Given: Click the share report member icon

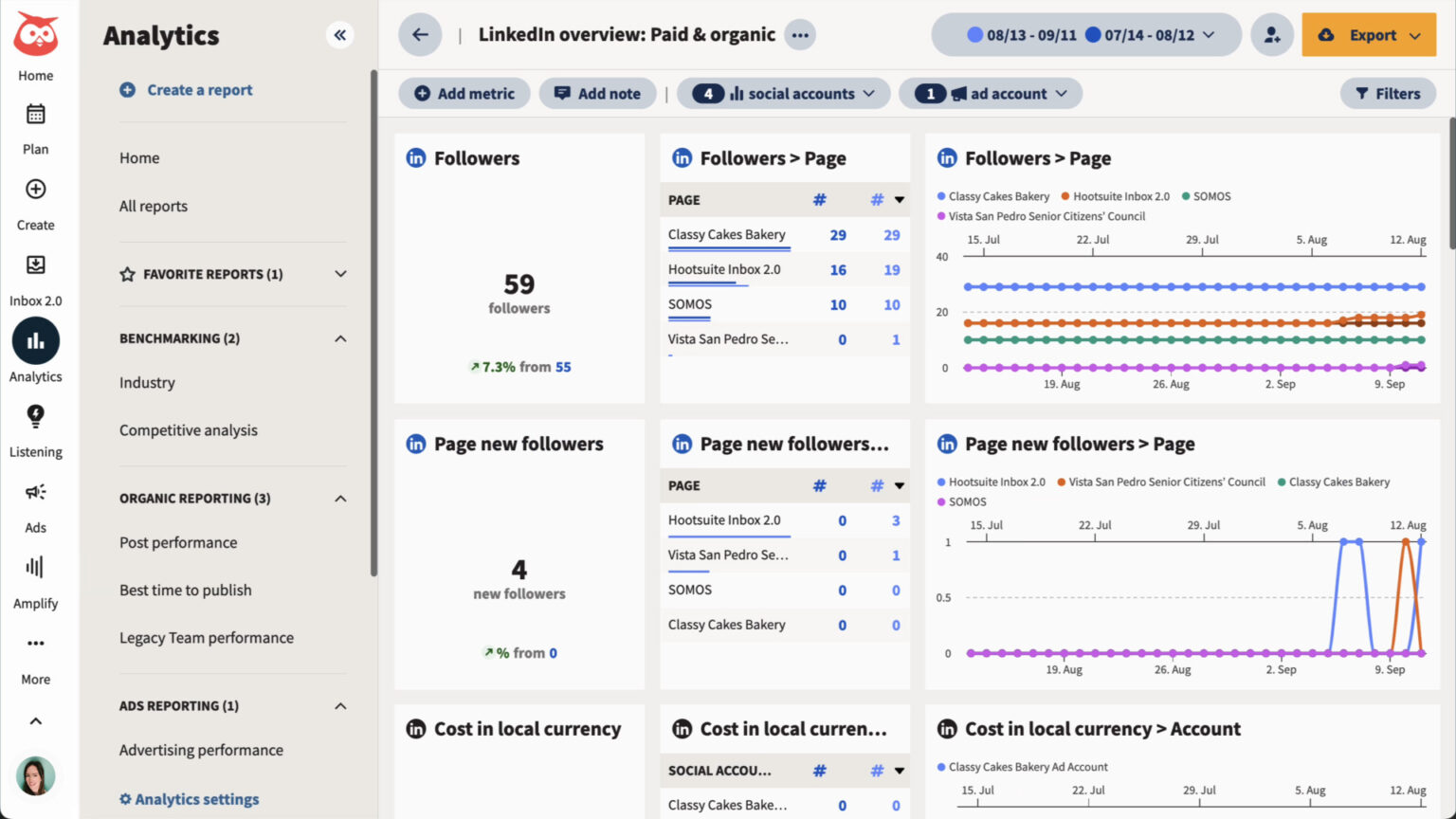Looking at the screenshot, I should pyautogui.click(x=1271, y=34).
